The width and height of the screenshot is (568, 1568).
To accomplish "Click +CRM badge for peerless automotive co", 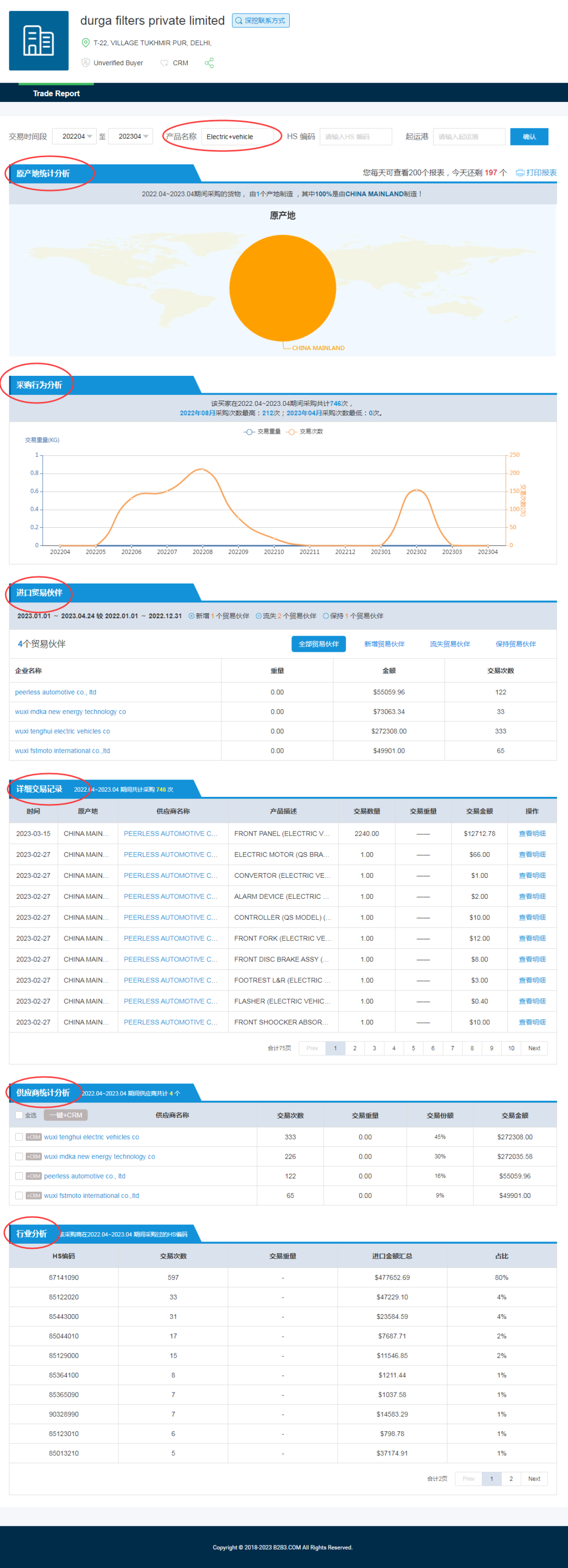I will coord(34,1175).
